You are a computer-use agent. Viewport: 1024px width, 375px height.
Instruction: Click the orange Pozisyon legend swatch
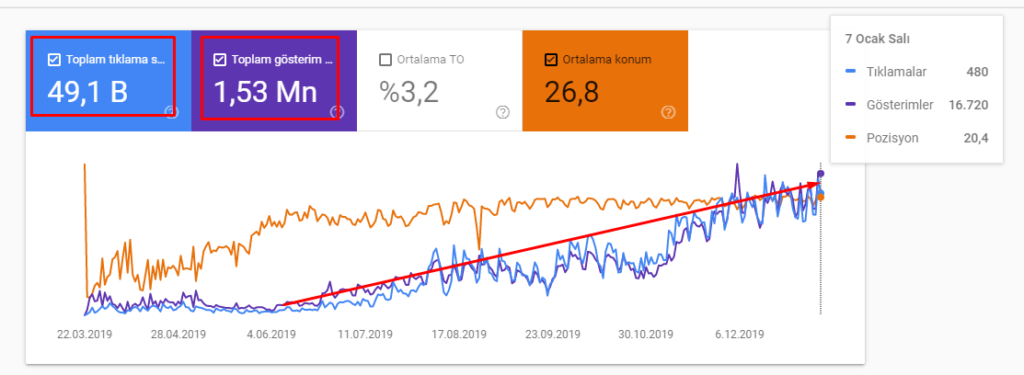(850, 138)
